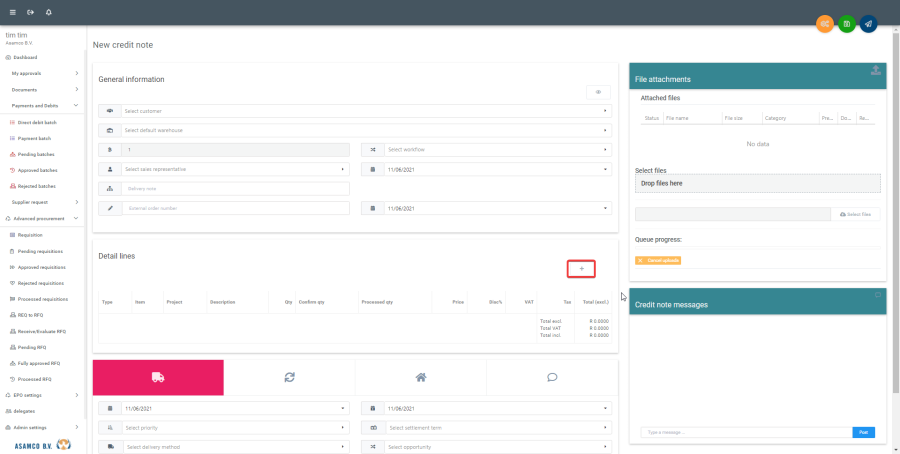Open the notifications bell
The height and width of the screenshot is (454, 900).
click(49, 12)
